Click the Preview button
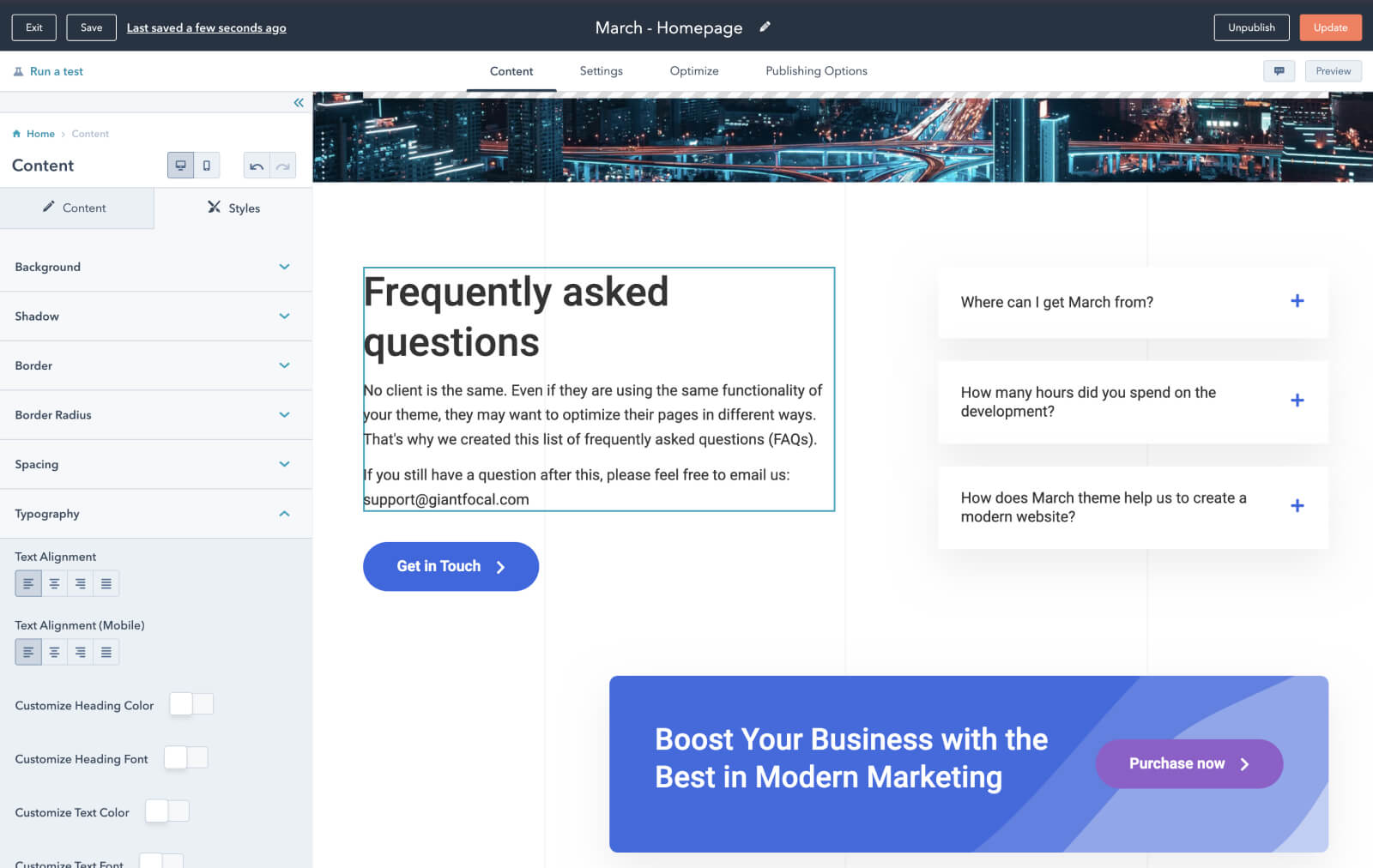 (1333, 71)
